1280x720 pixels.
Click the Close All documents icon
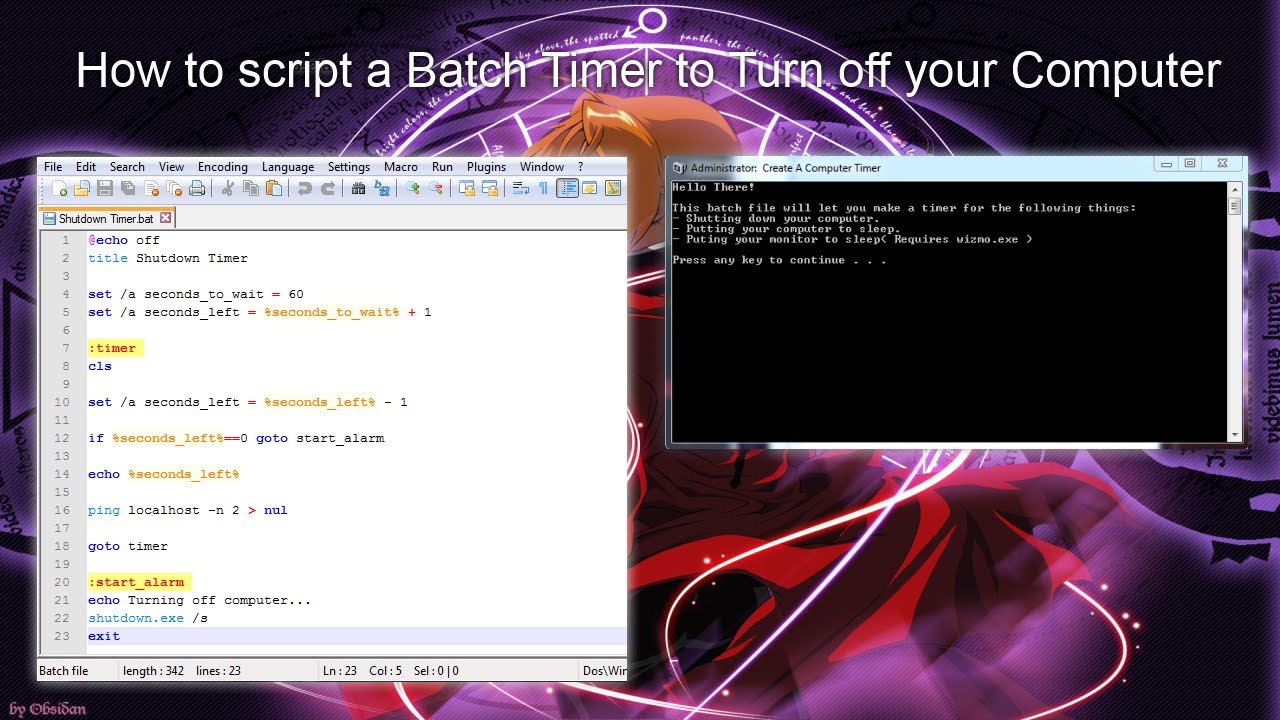click(x=174, y=188)
